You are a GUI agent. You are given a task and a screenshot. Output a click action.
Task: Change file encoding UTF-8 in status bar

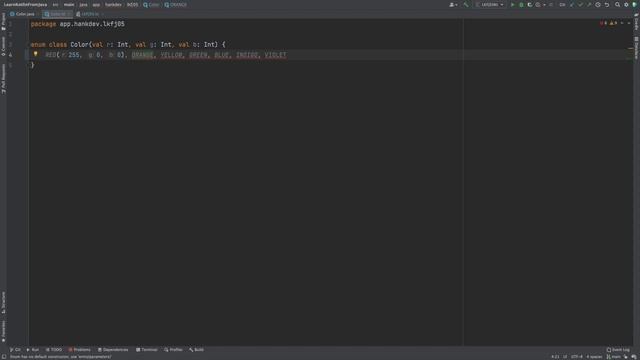point(577,357)
